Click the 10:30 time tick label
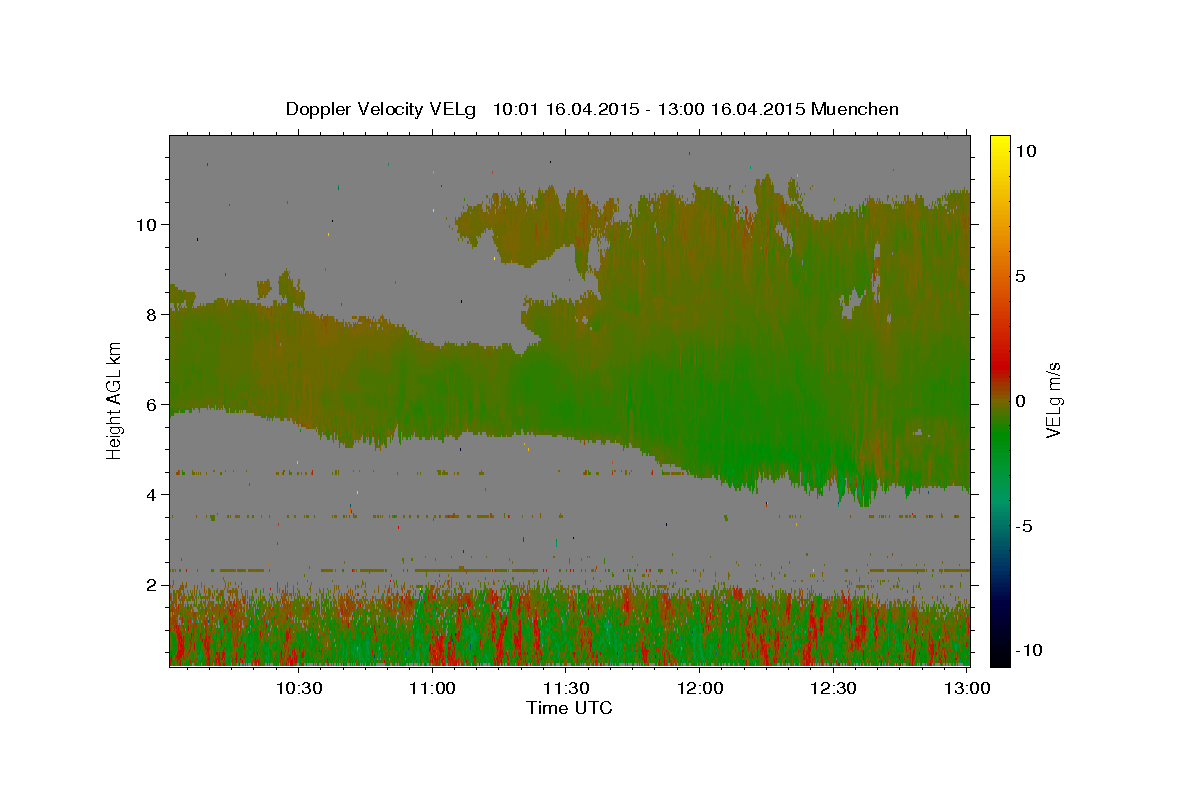 pyautogui.click(x=299, y=688)
